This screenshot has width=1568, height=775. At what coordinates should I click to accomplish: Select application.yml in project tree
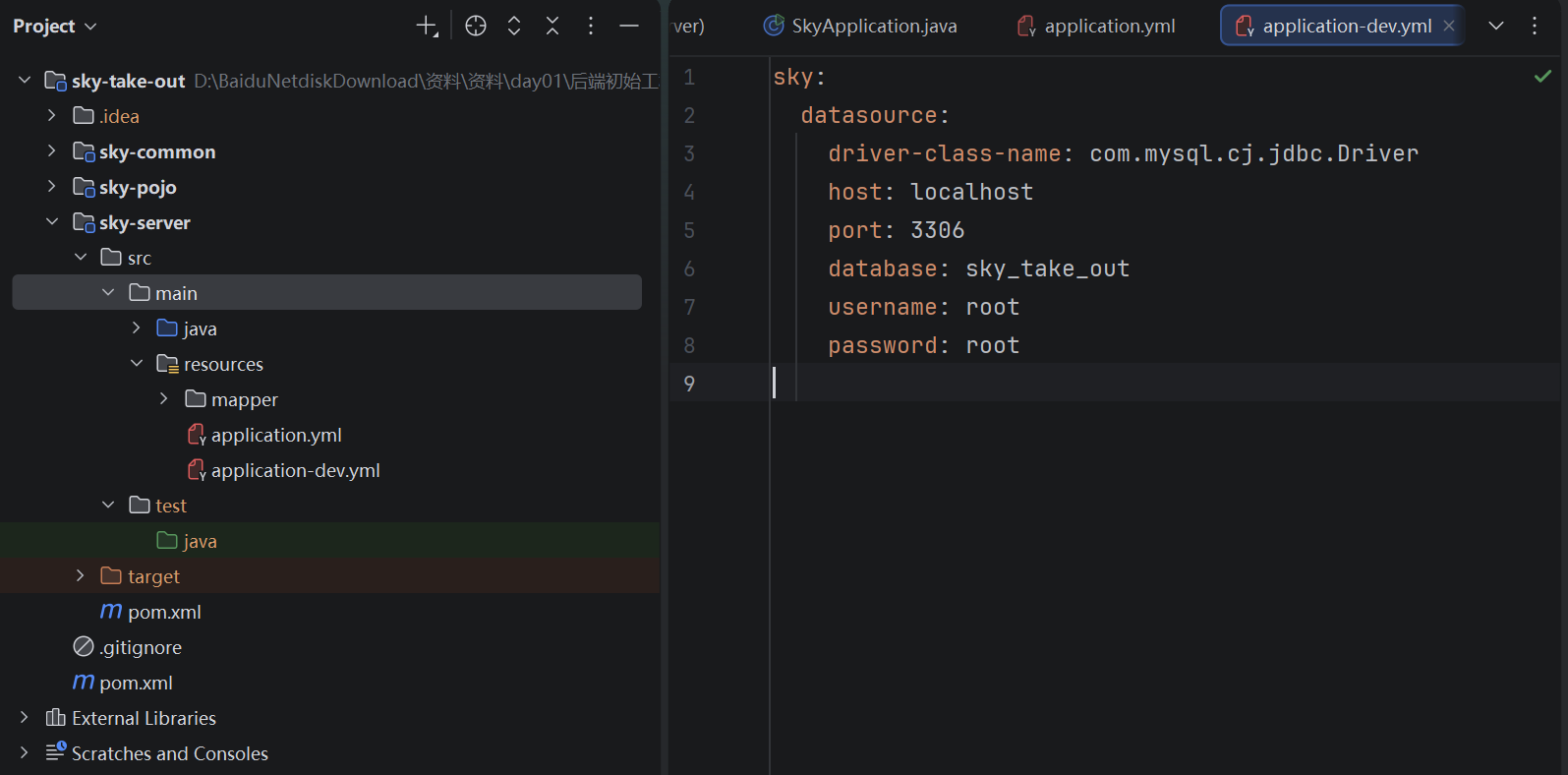coord(276,435)
